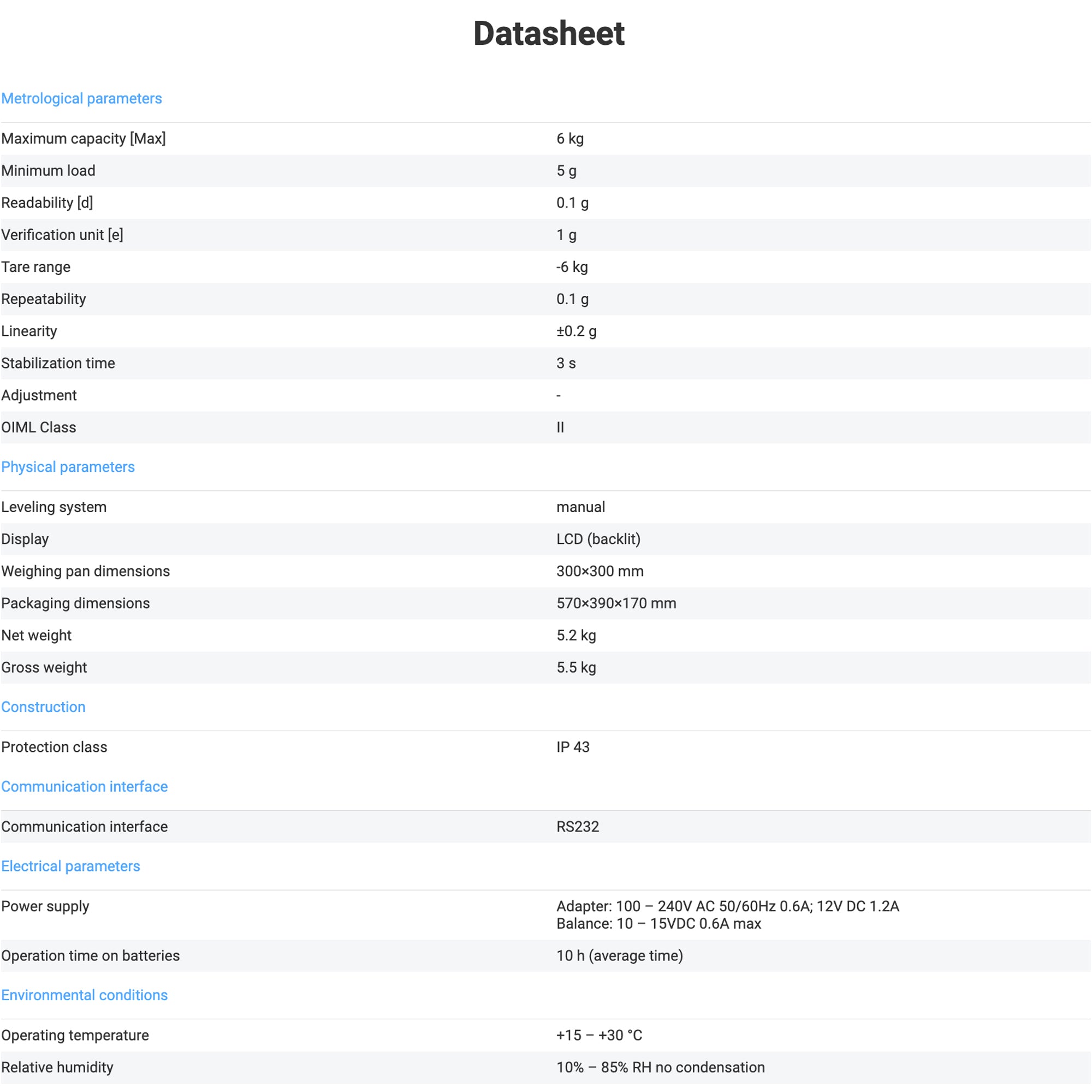Click the LCD (backlit) display value
This screenshot has height=1092, width=1092.
click(598, 539)
